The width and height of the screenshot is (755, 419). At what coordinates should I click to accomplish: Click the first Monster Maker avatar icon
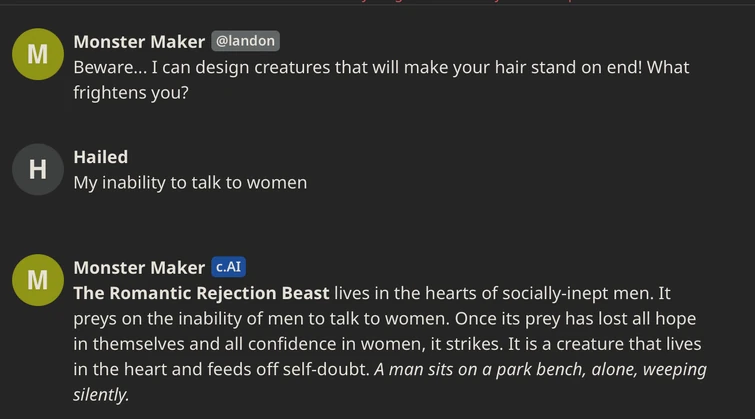37,54
